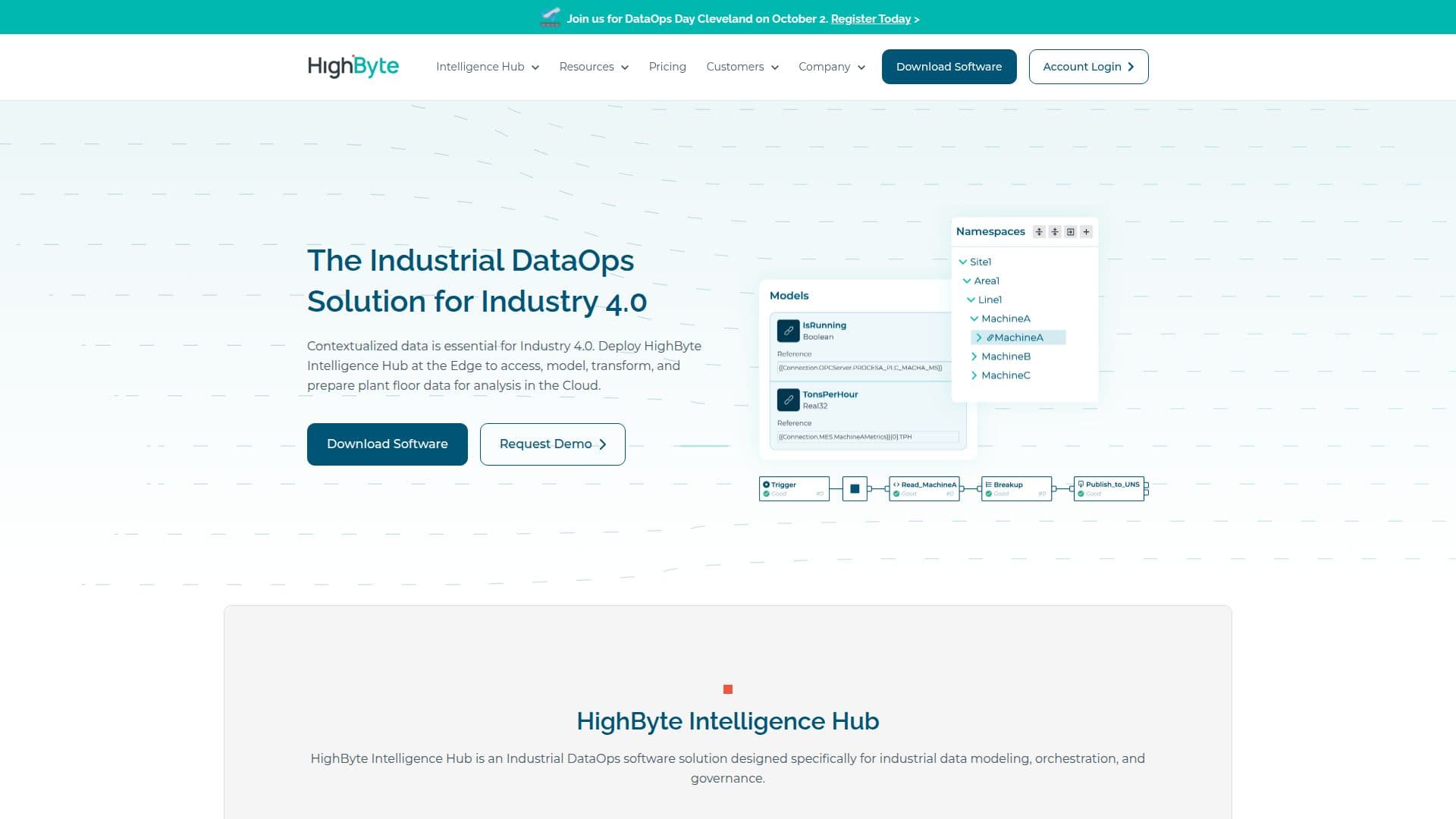Collapse the Line1 tree node
This screenshot has height=819, width=1456.
point(971,300)
